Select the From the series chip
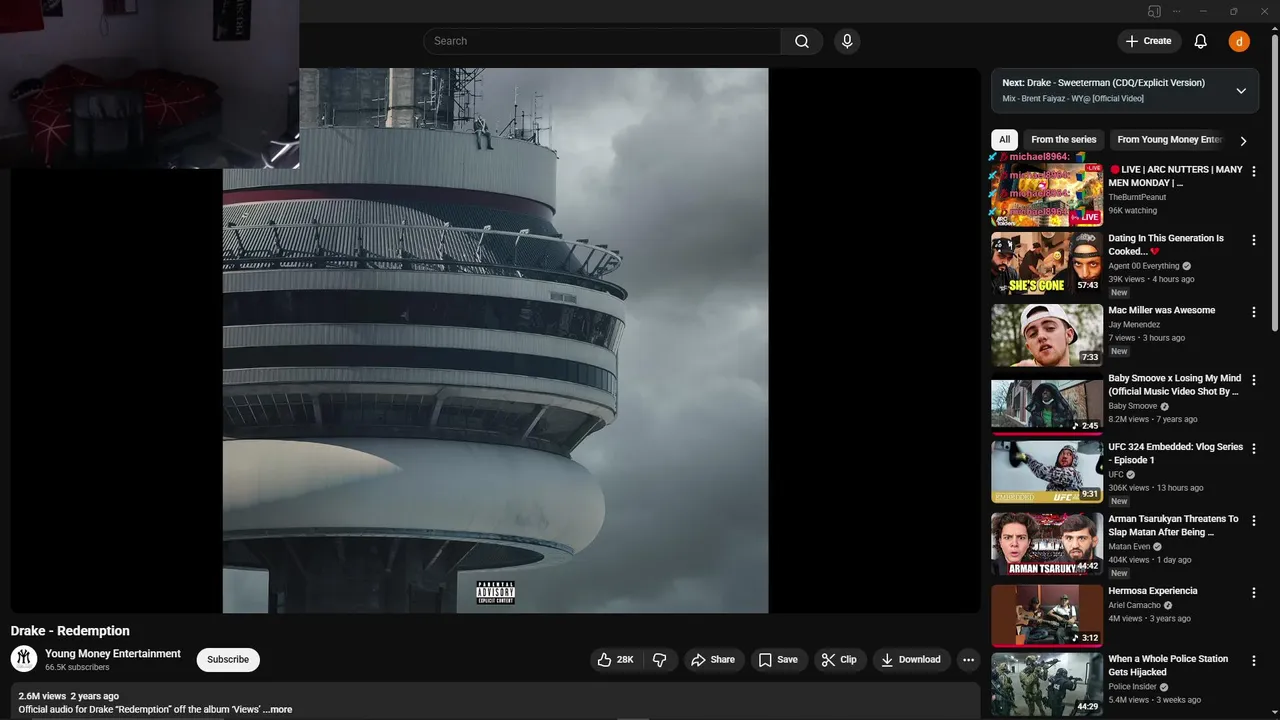The height and width of the screenshot is (720, 1280). pos(1064,140)
